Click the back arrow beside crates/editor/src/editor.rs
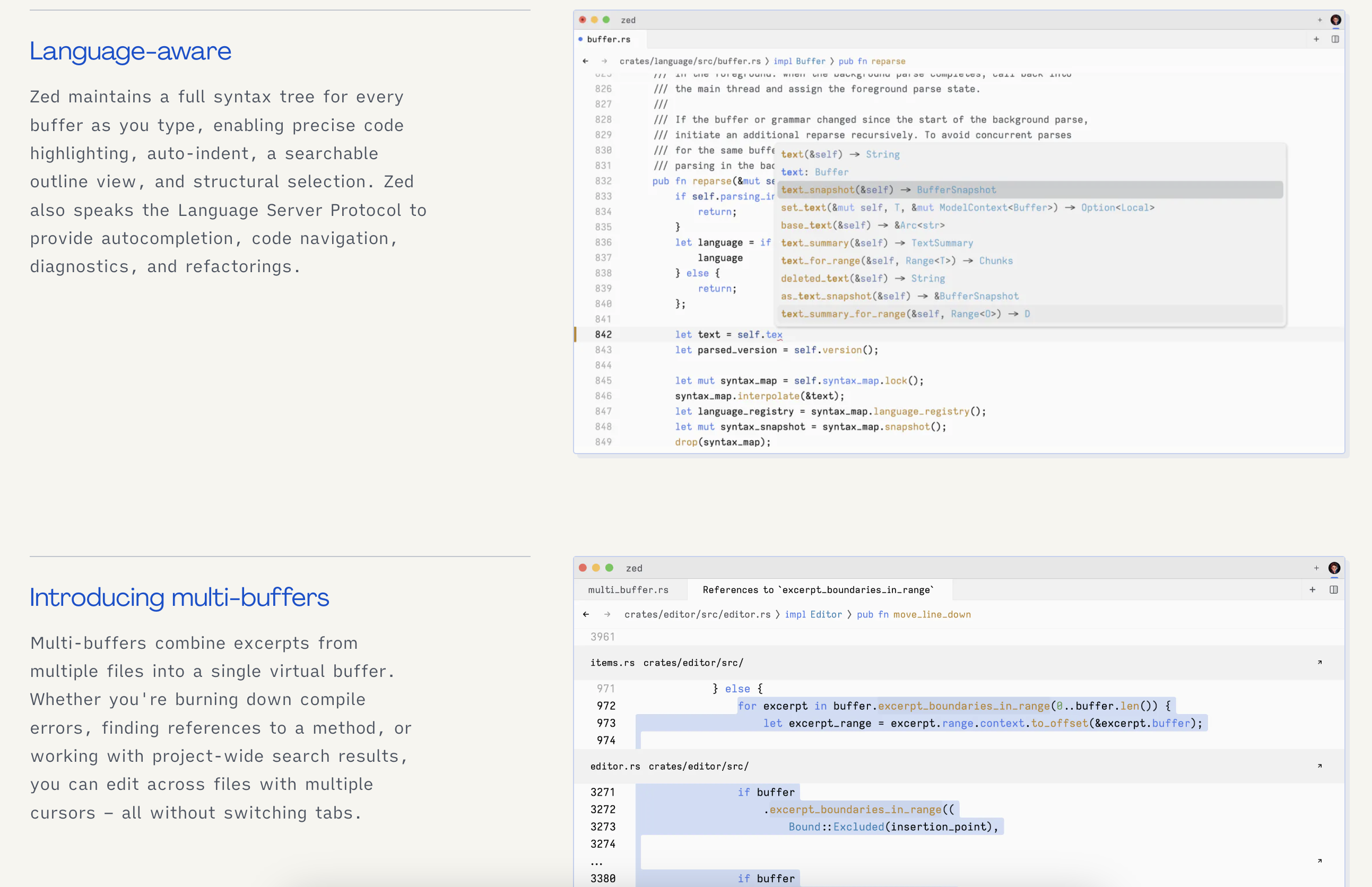The width and height of the screenshot is (1372, 887). [586, 614]
